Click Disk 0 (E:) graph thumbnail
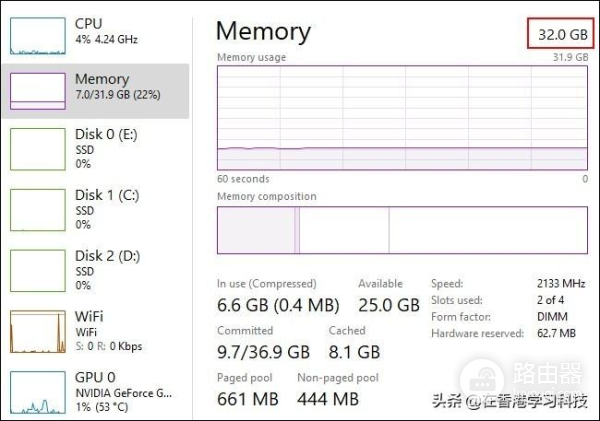Image resolution: width=600 pixels, height=421 pixels. (37, 149)
